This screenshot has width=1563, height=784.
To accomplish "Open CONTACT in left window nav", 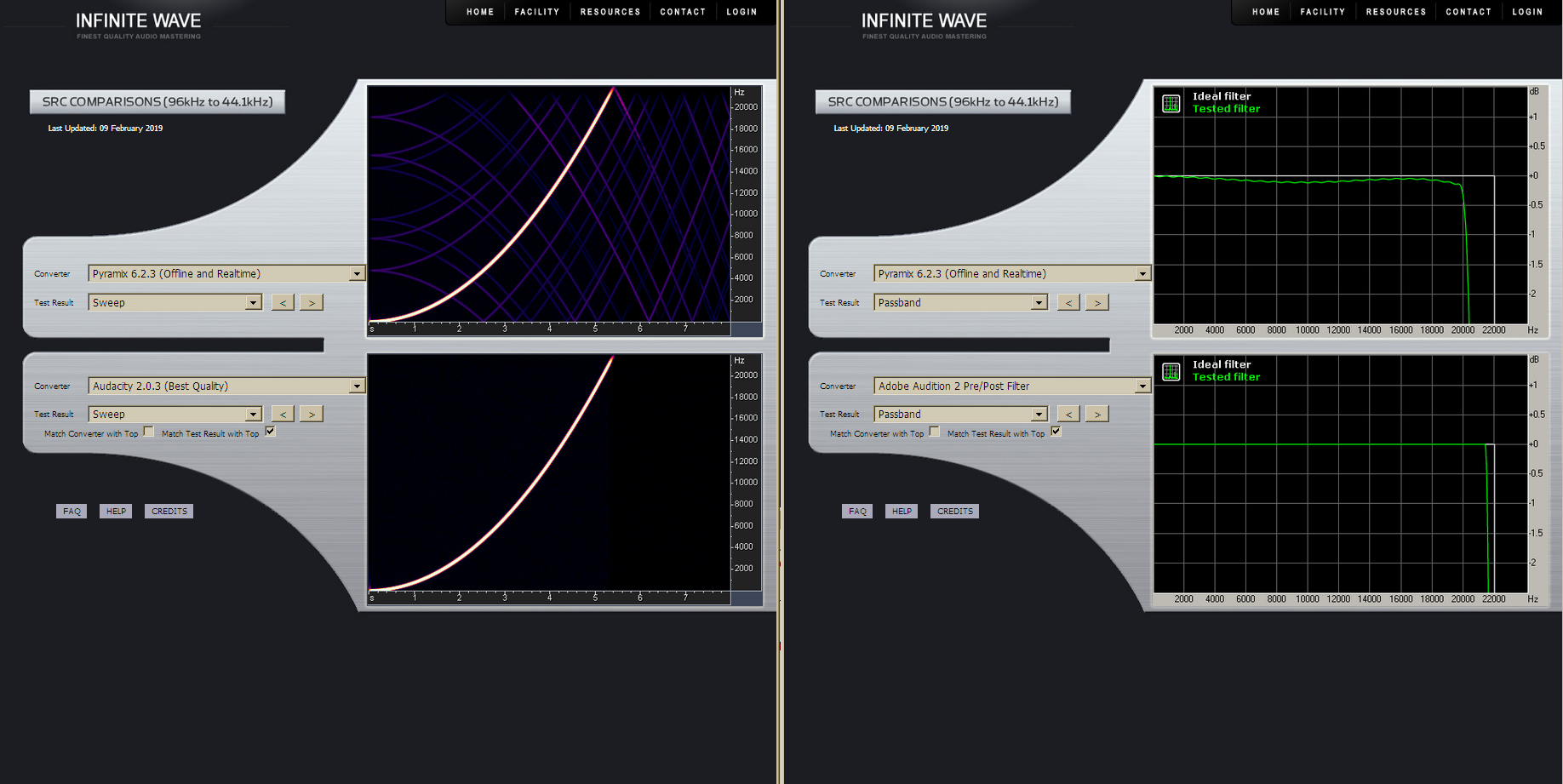I will pyautogui.click(x=683, y=12).
